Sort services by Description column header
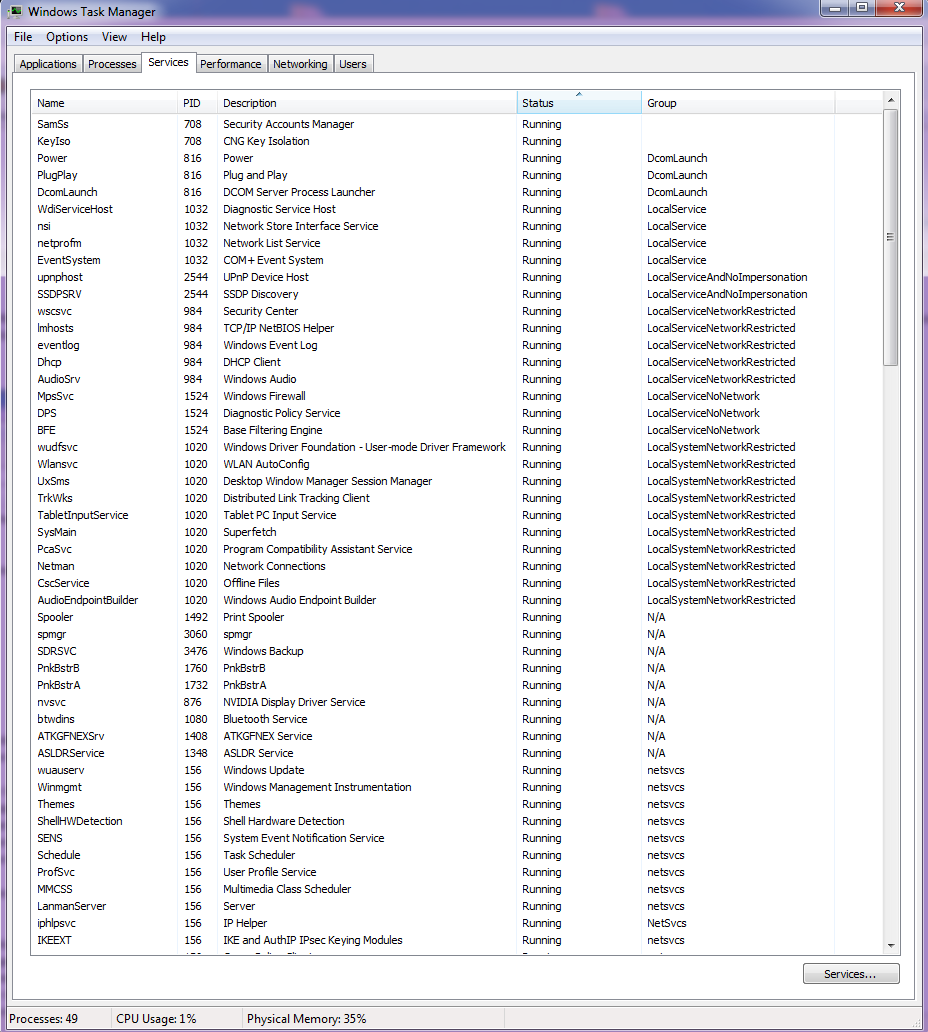Image resolution: width=928 pixels, height=1032 pixels. [x=367, y=103]
